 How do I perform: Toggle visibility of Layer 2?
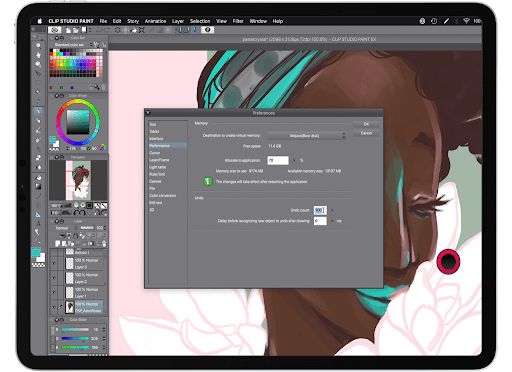pyautogui.click(x=54, y=278)
